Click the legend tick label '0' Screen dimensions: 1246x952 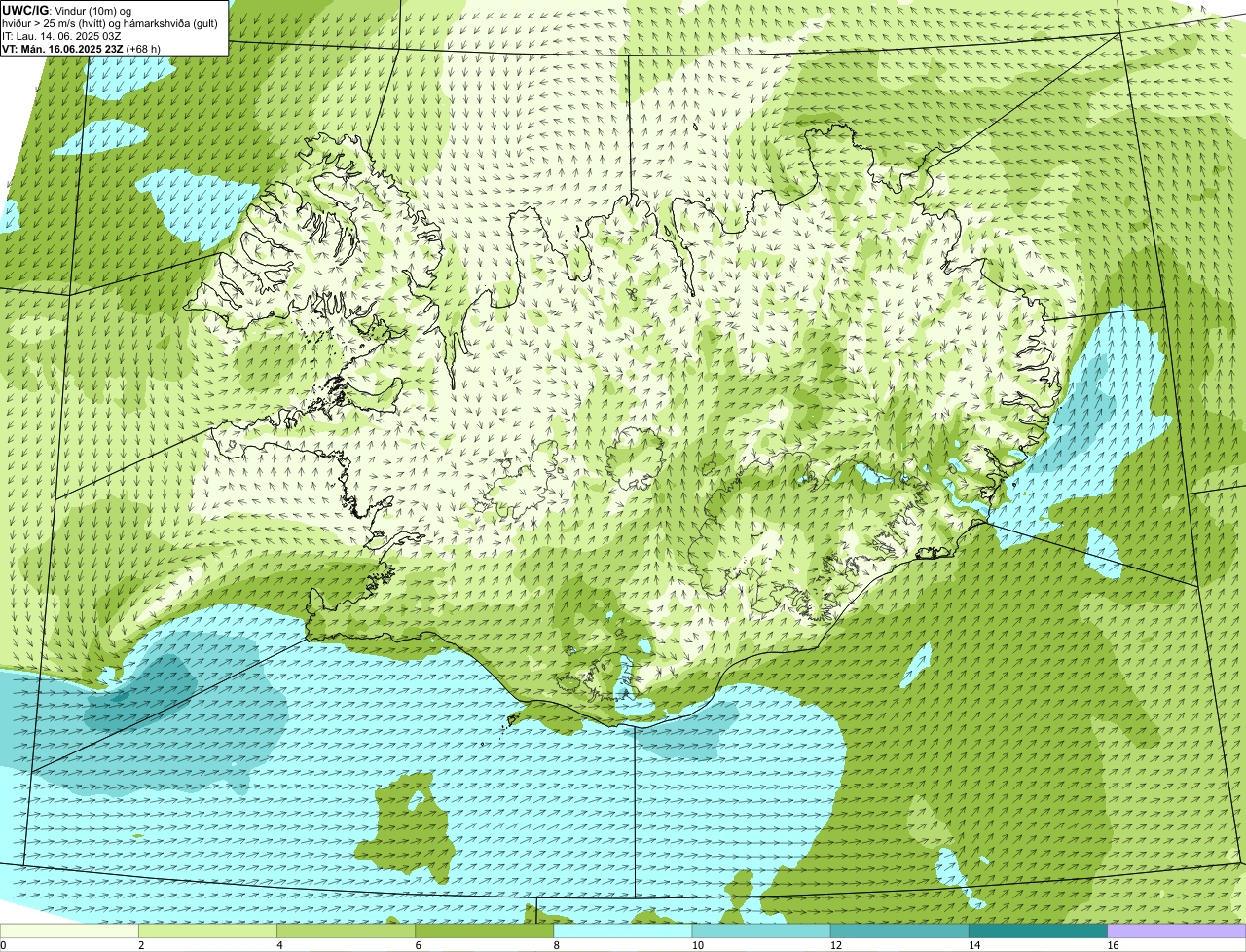pos(3,945)
